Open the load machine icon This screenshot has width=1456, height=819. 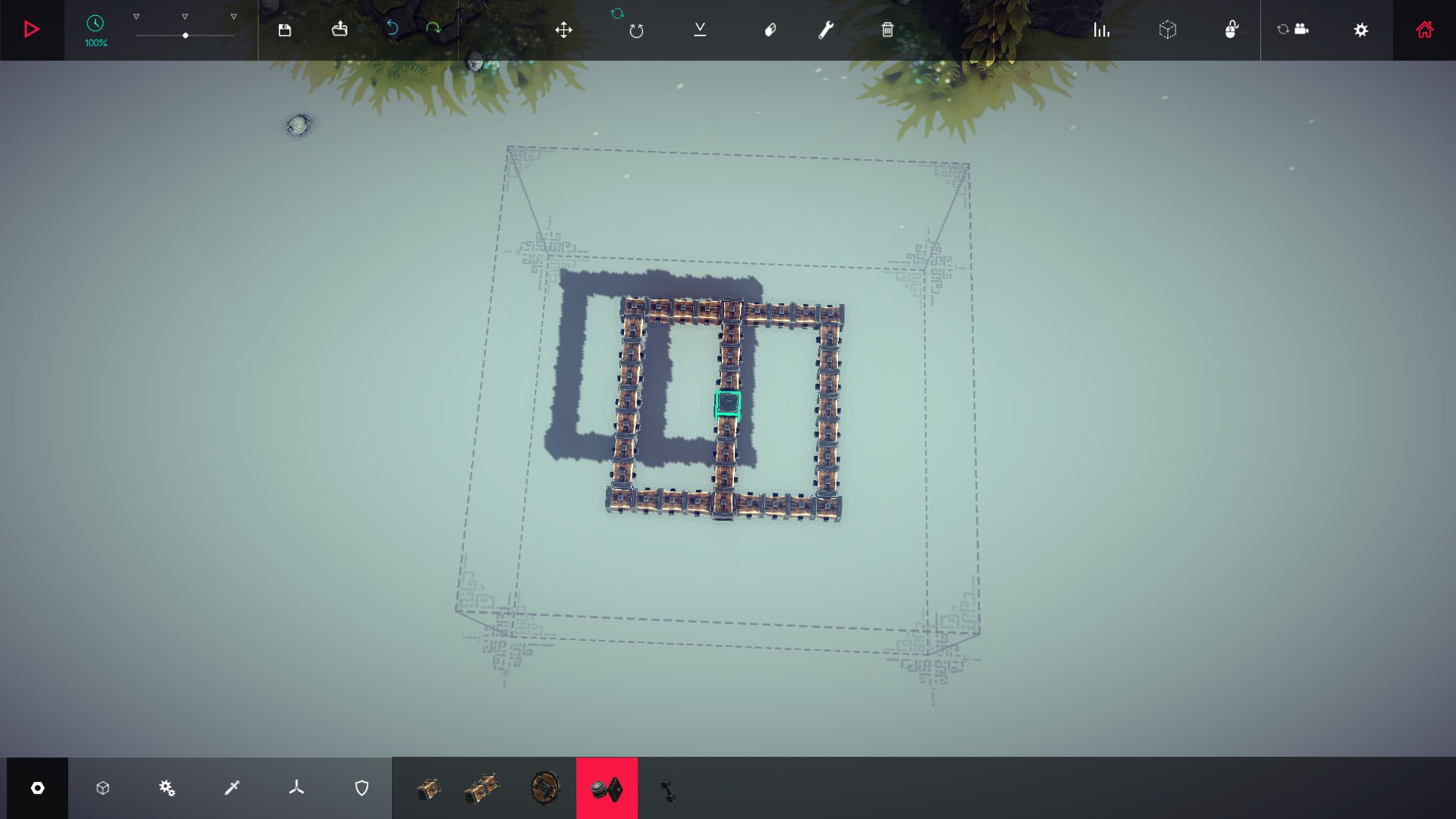point(340,30)
